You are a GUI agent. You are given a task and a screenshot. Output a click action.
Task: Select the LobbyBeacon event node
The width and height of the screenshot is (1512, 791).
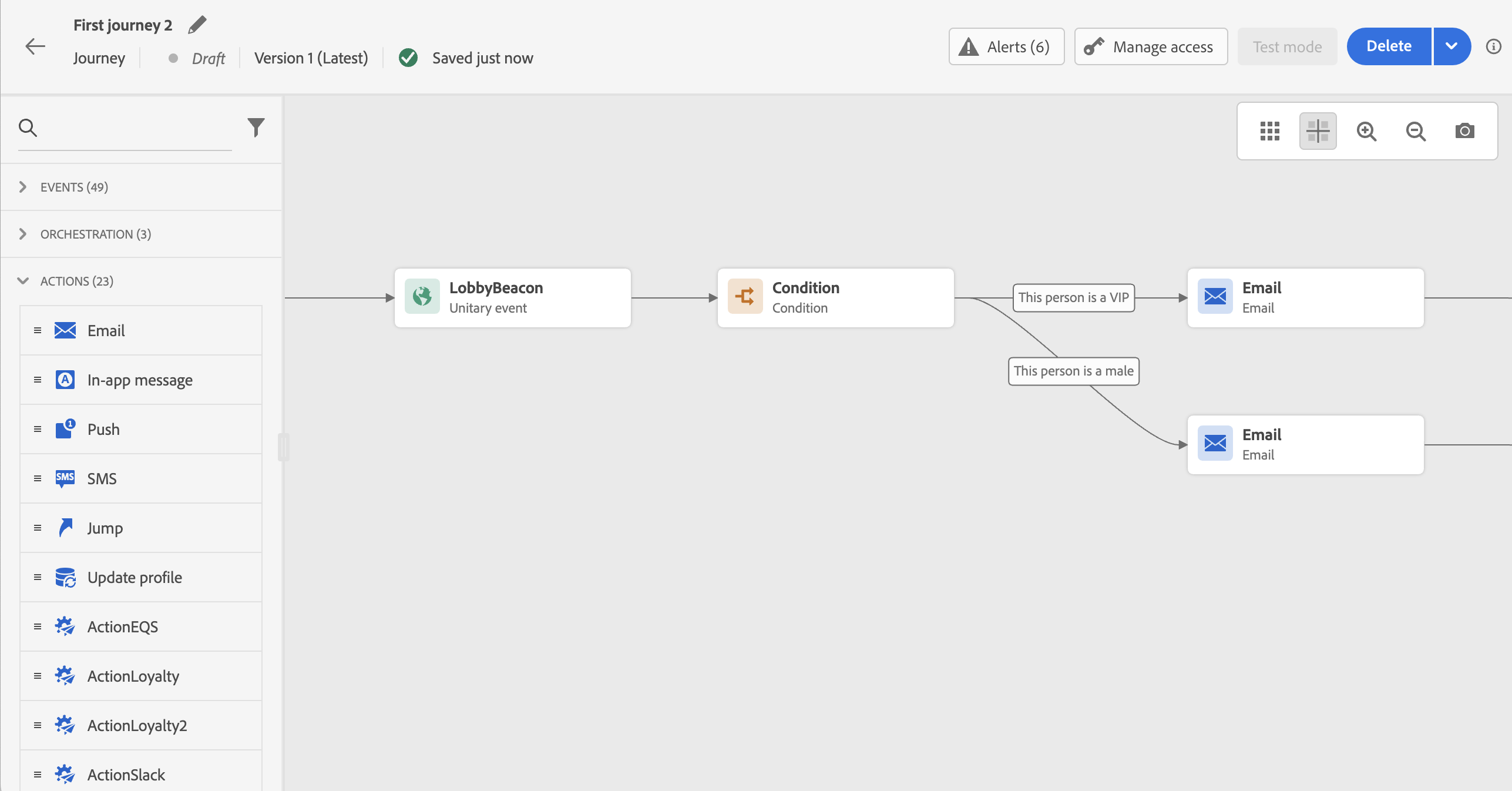pyautogui.click(x=512, y=298)
